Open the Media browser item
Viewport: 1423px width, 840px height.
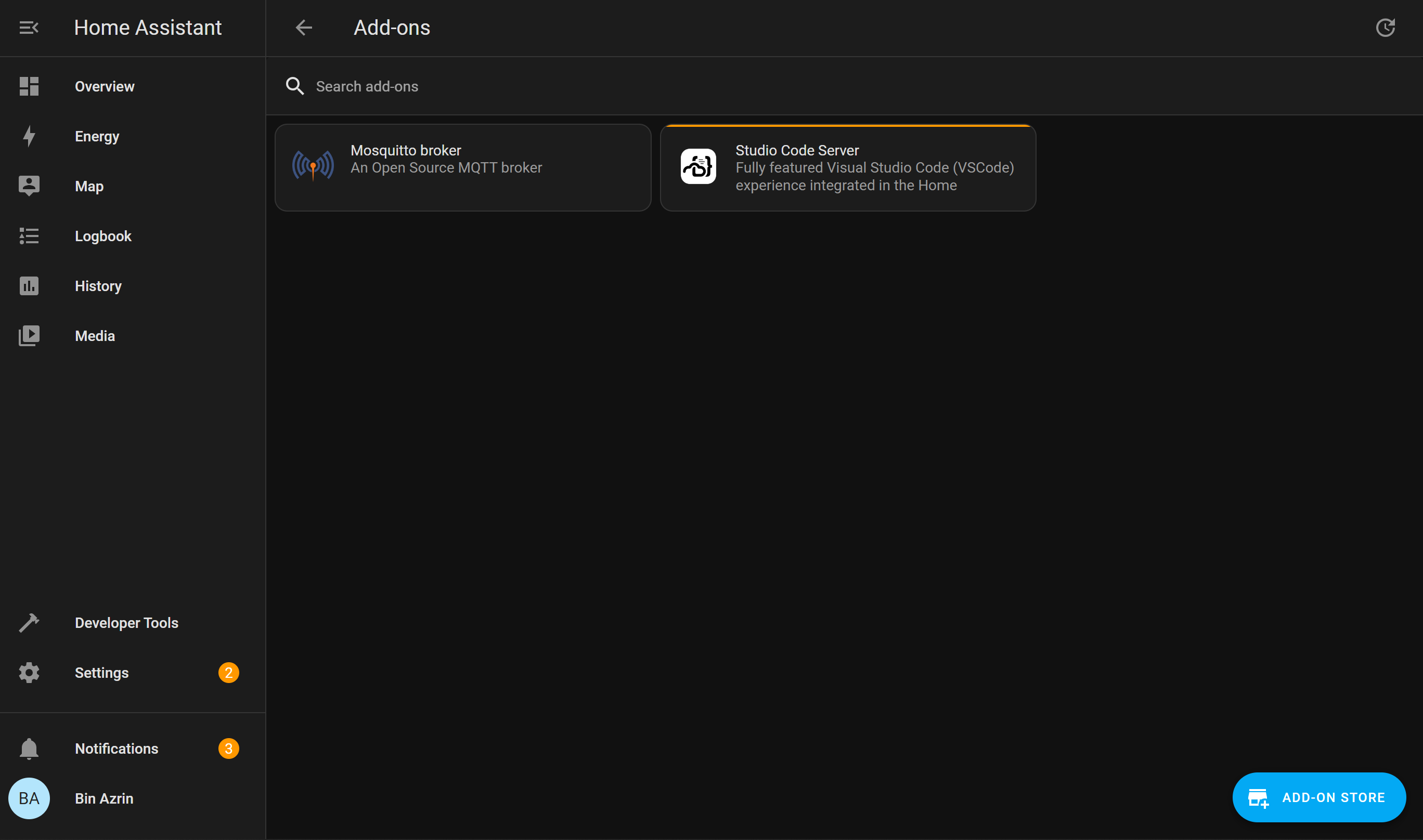95,336
